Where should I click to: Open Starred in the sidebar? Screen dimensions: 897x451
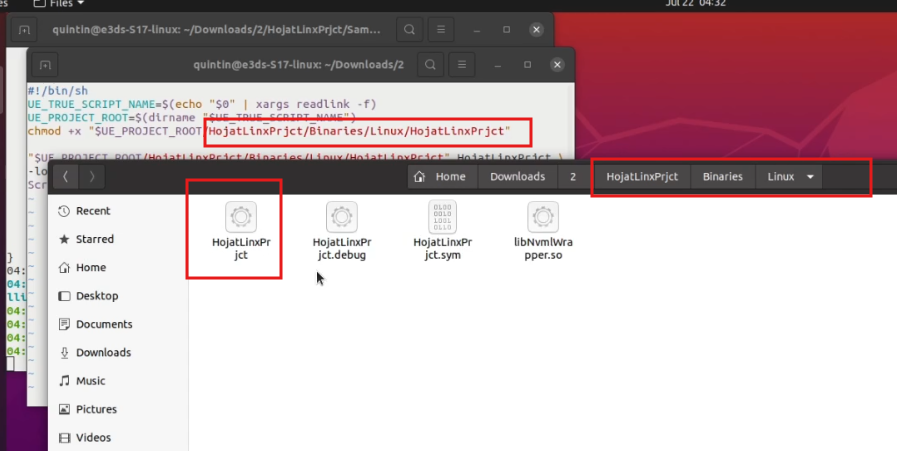pos(94,239)
